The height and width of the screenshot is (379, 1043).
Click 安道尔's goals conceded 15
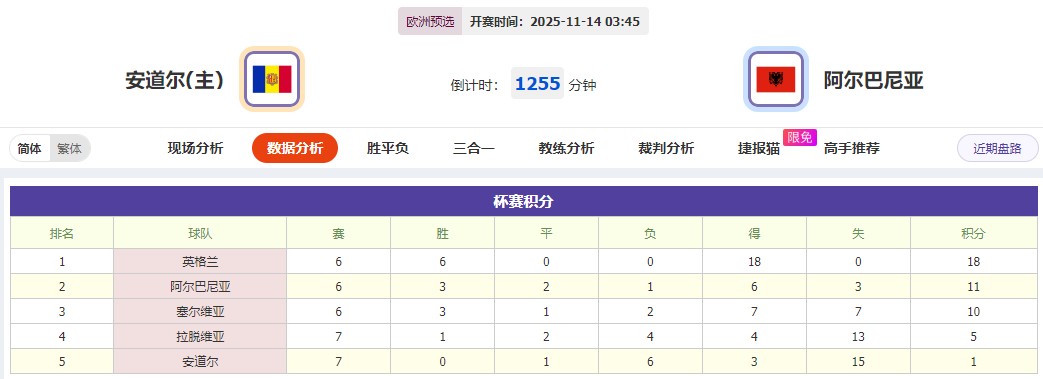pyautogui.click(x=858, y=362)
